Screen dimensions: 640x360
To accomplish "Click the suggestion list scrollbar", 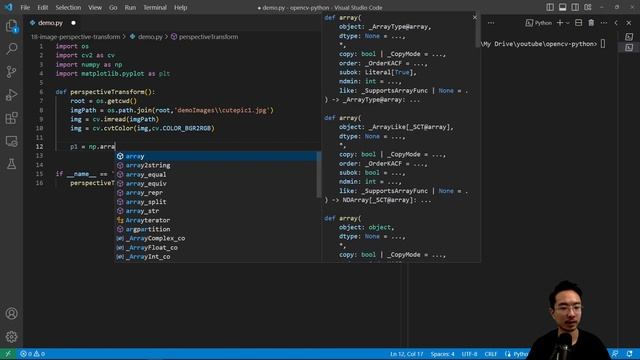I will tap(318, 175).
